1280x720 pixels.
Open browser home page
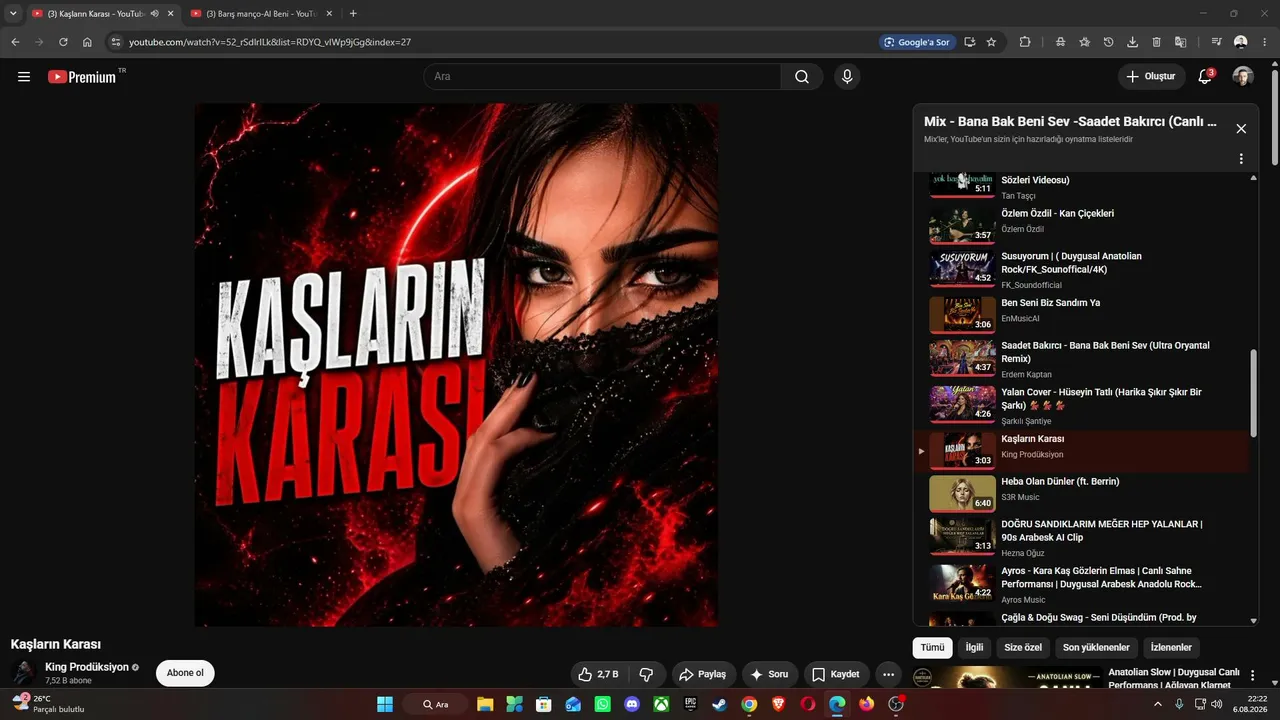click(x=87, y=42)
